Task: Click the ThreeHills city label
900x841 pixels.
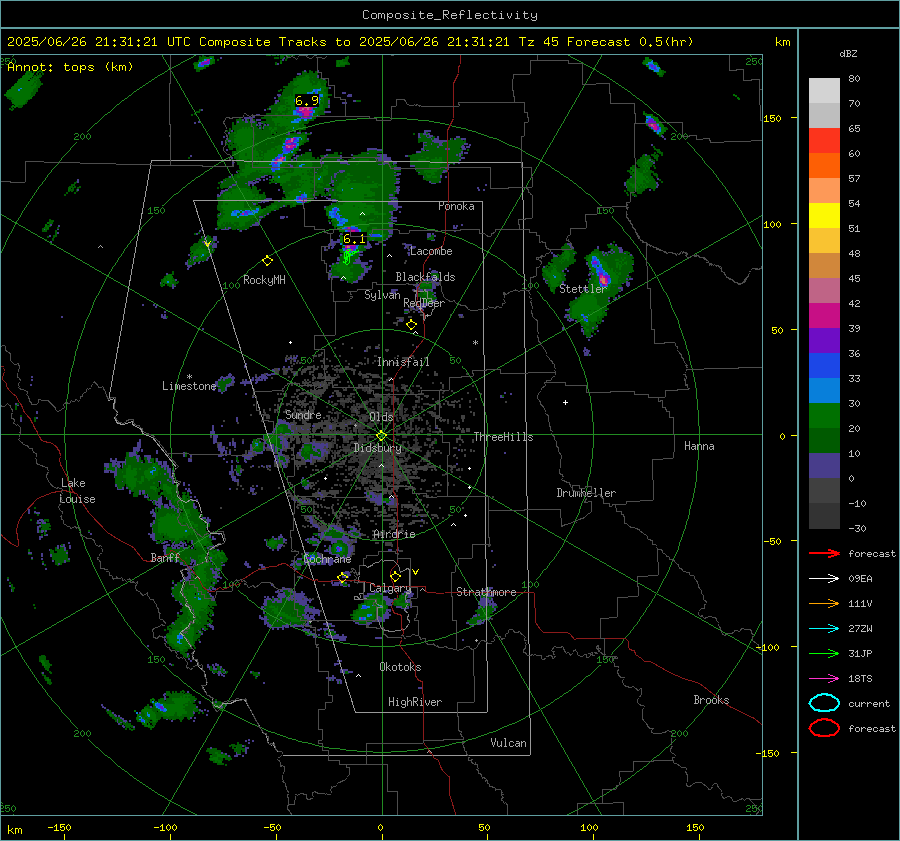Action: (503, 437)
